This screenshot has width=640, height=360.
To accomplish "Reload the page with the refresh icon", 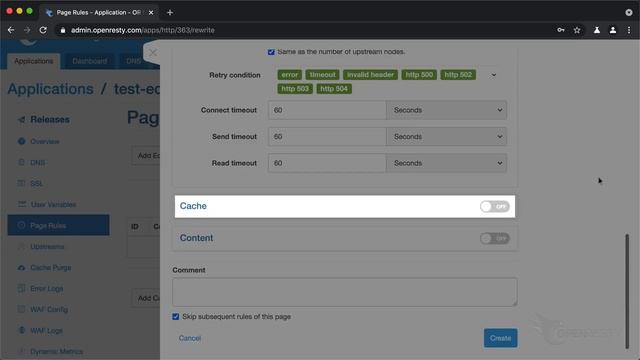I will [43, 30].
